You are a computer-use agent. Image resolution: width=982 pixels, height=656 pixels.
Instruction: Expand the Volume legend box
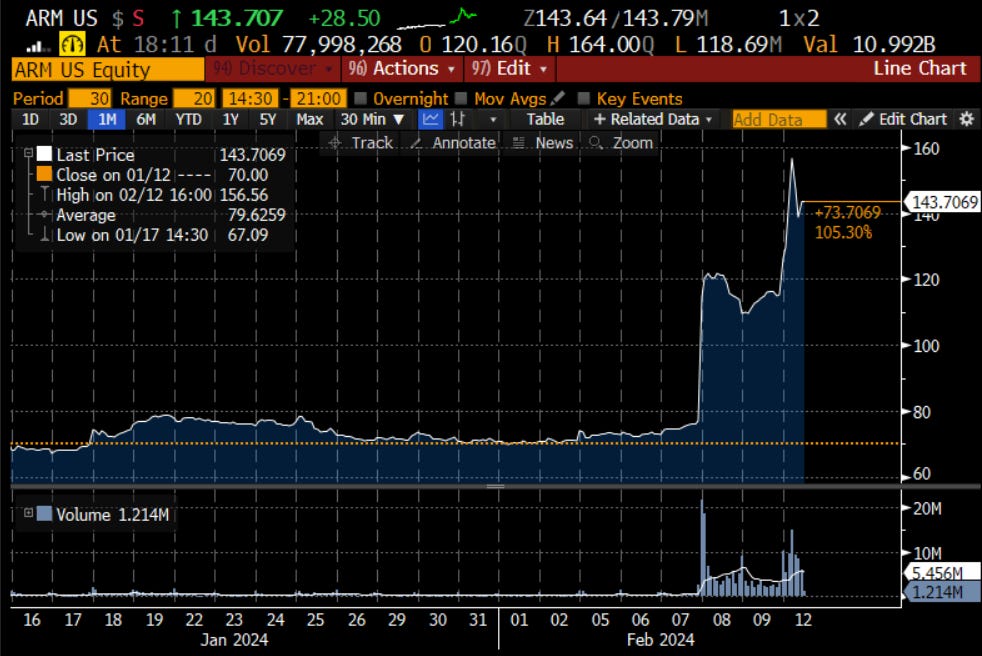28,513
